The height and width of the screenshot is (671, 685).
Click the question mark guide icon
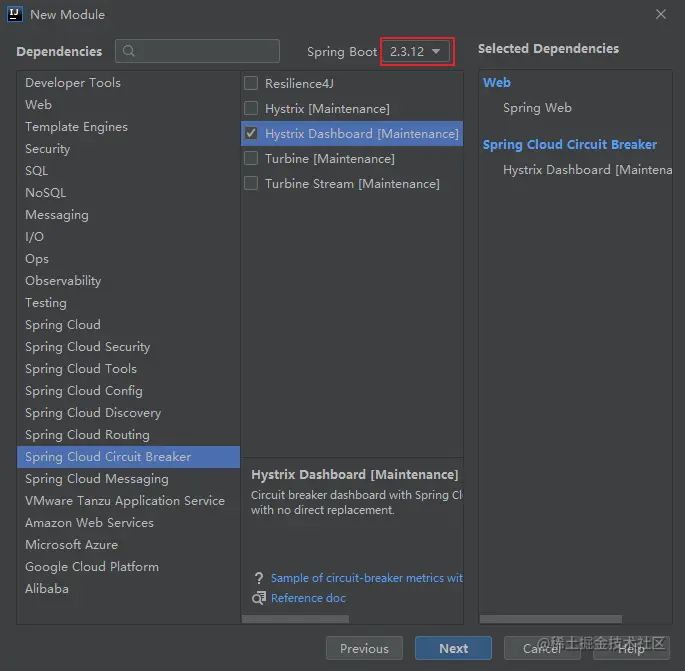(259, 578)
